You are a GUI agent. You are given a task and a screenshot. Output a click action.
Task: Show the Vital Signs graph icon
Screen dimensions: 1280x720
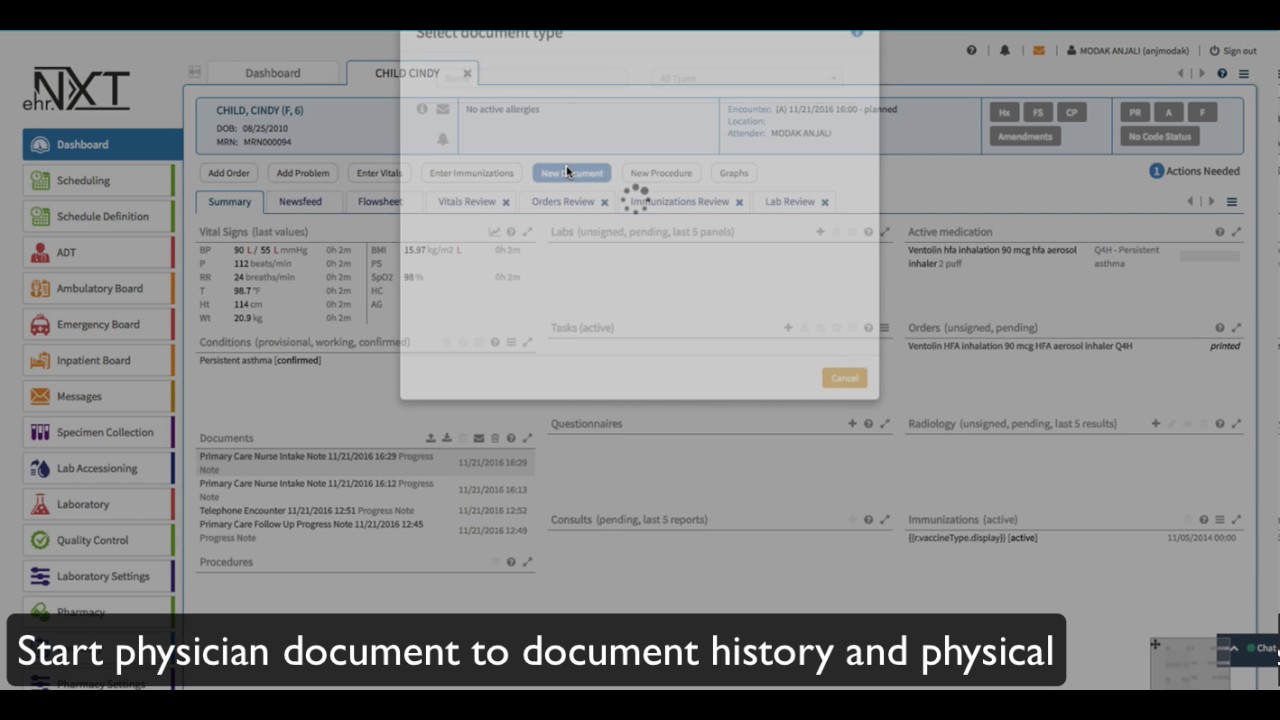pyautogui.click(x=494, y=232)
